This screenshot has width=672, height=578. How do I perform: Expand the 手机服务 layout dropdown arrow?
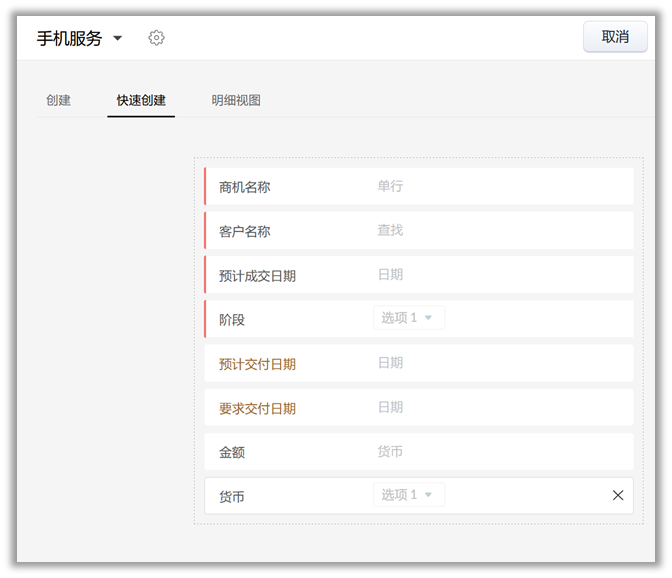118,38
